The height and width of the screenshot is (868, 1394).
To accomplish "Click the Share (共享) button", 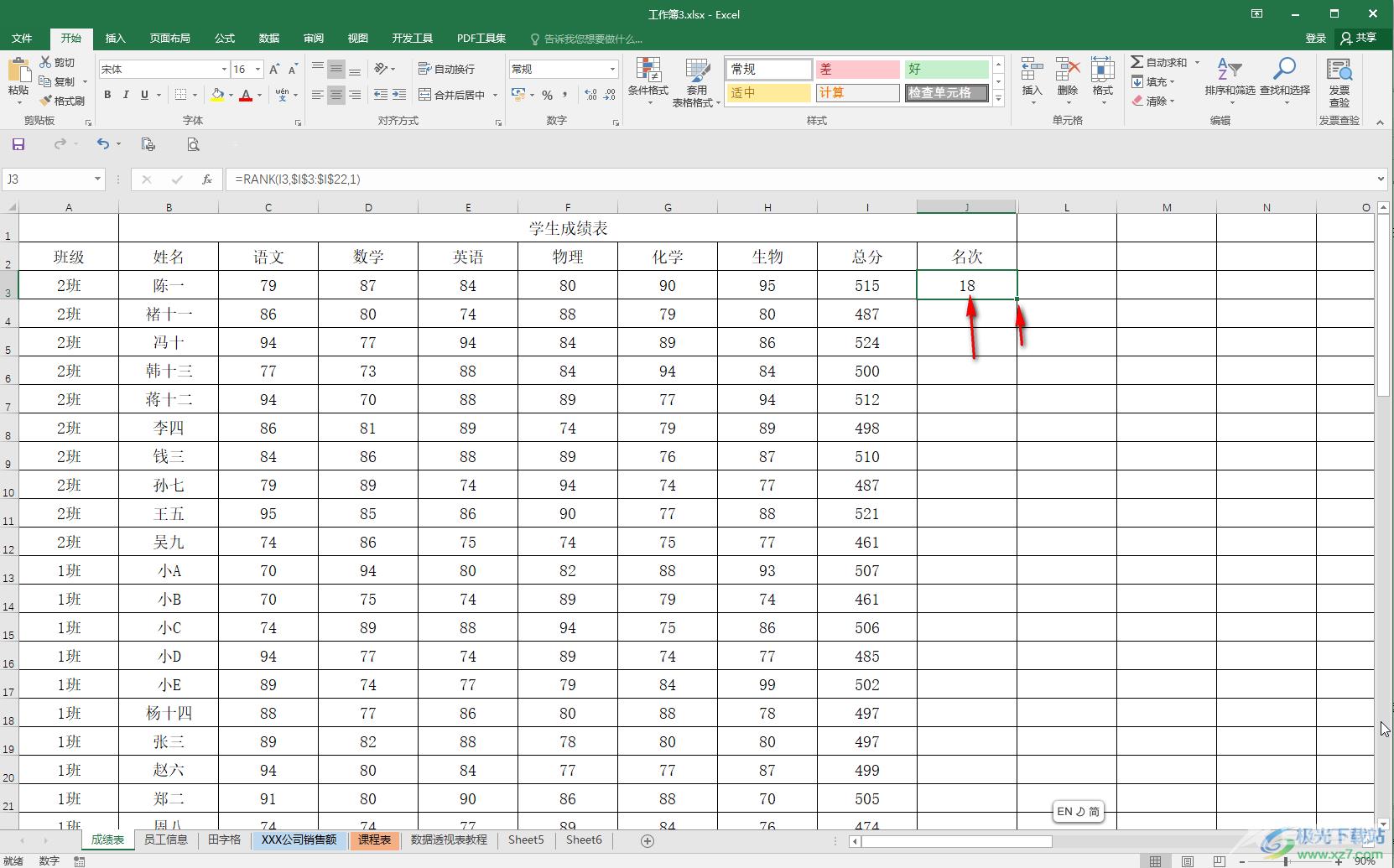I will [x=1358, y=38].
